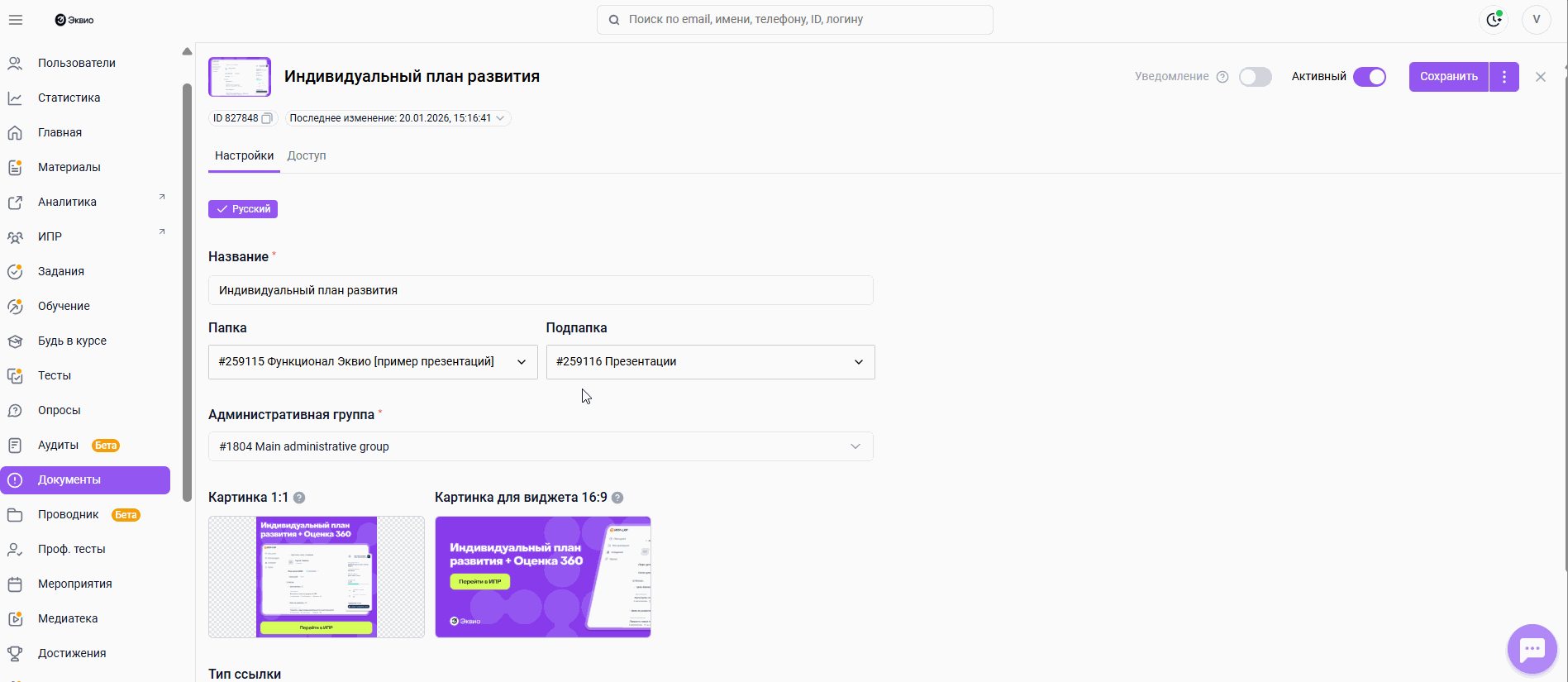This screenshot has height=682, width=1568.
Task: Open the three-dot menu next to Сохранить
Action: pos(1504,77)
